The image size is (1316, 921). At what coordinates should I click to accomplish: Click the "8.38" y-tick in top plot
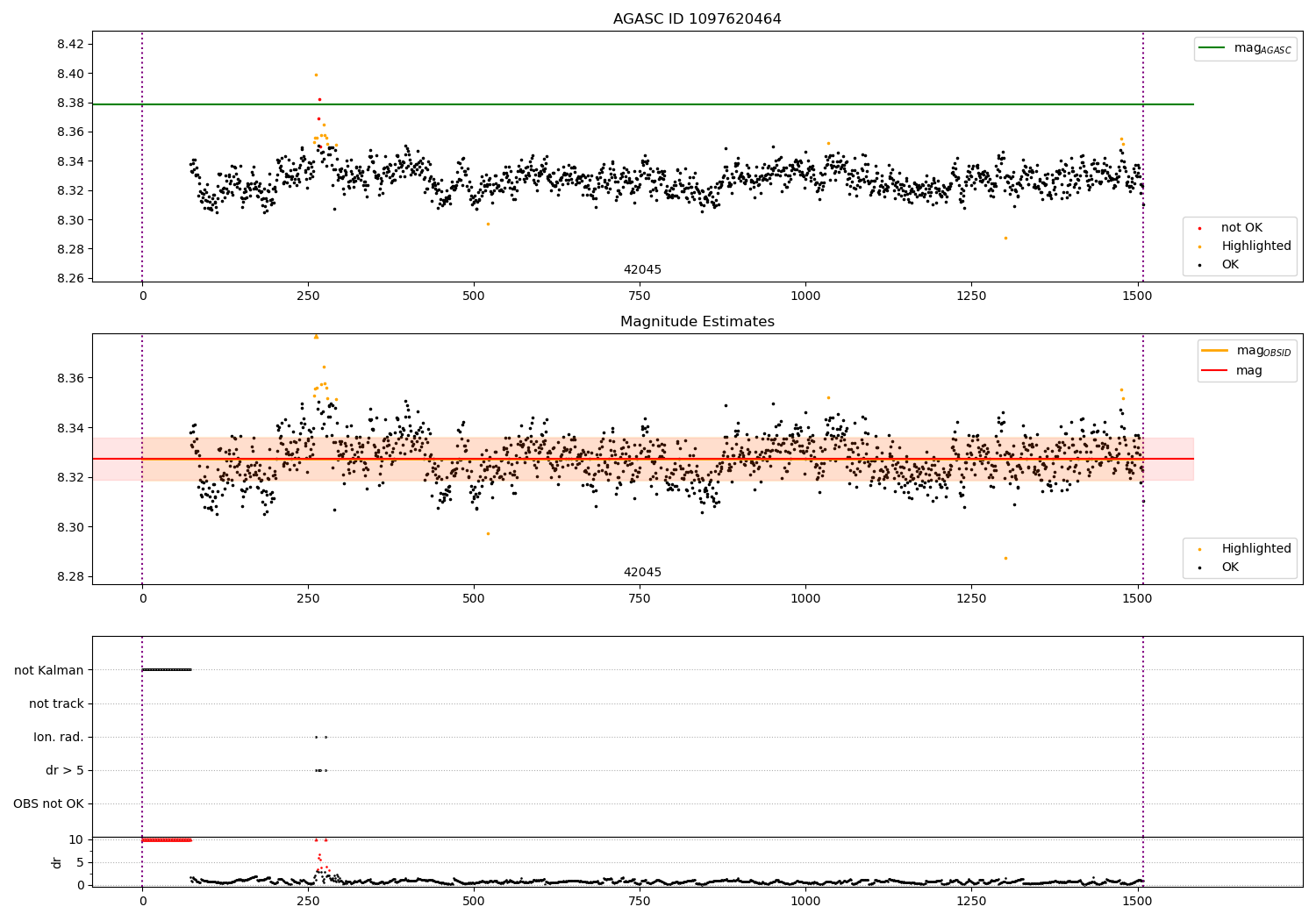(69, 103)
